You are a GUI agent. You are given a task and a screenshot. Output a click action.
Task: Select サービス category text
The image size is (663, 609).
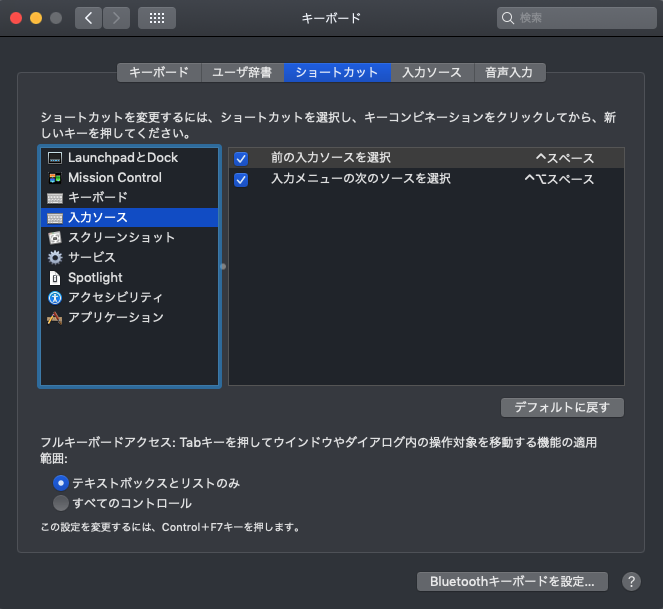point(92,258)
